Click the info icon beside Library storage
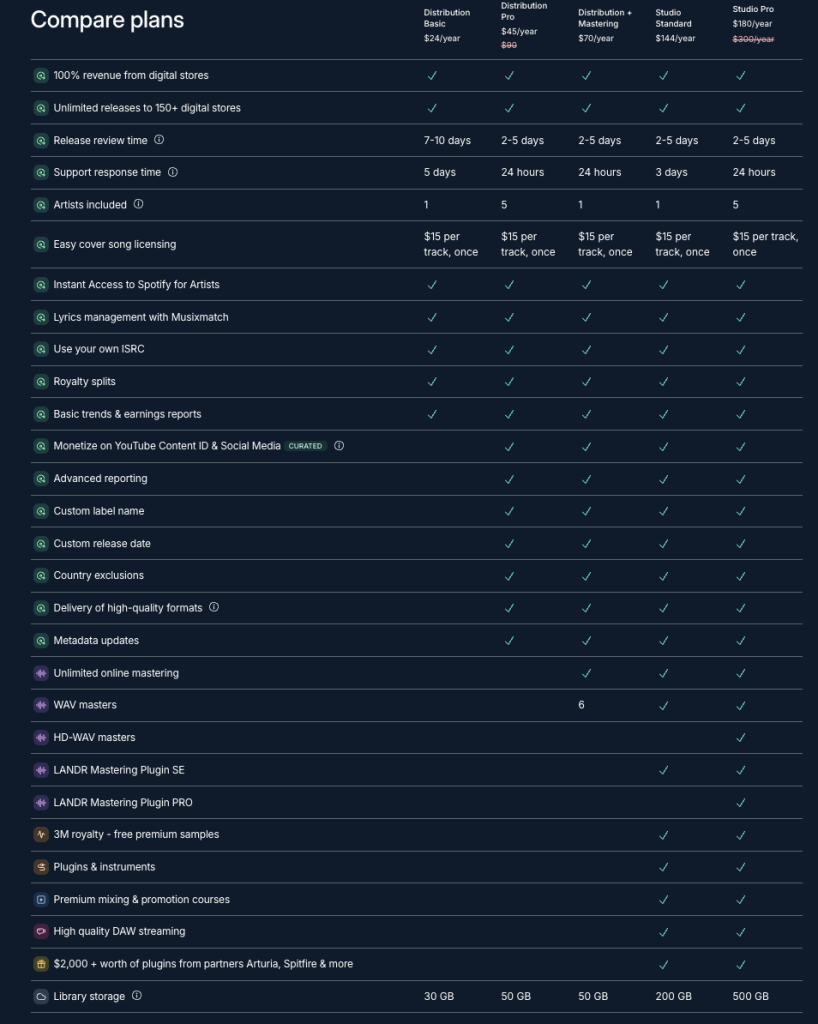Screen dimensions: 818x1024 tap(137, 996)
